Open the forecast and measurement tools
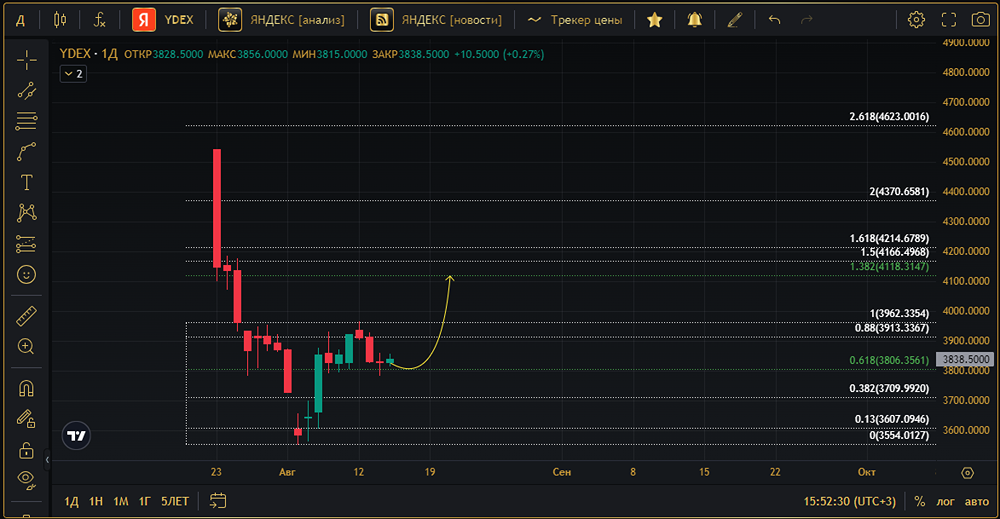This screenshot has width=1000, height=519. click(26, 244)
